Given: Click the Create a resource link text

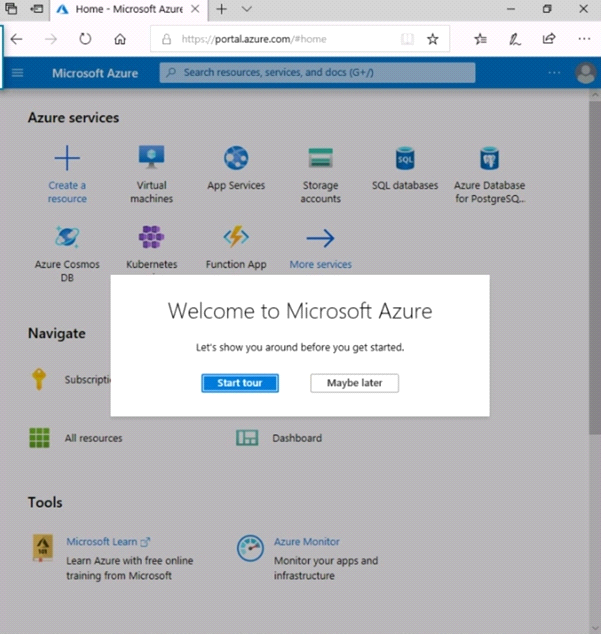Looking at the screenshot, I should coord(67,192).
